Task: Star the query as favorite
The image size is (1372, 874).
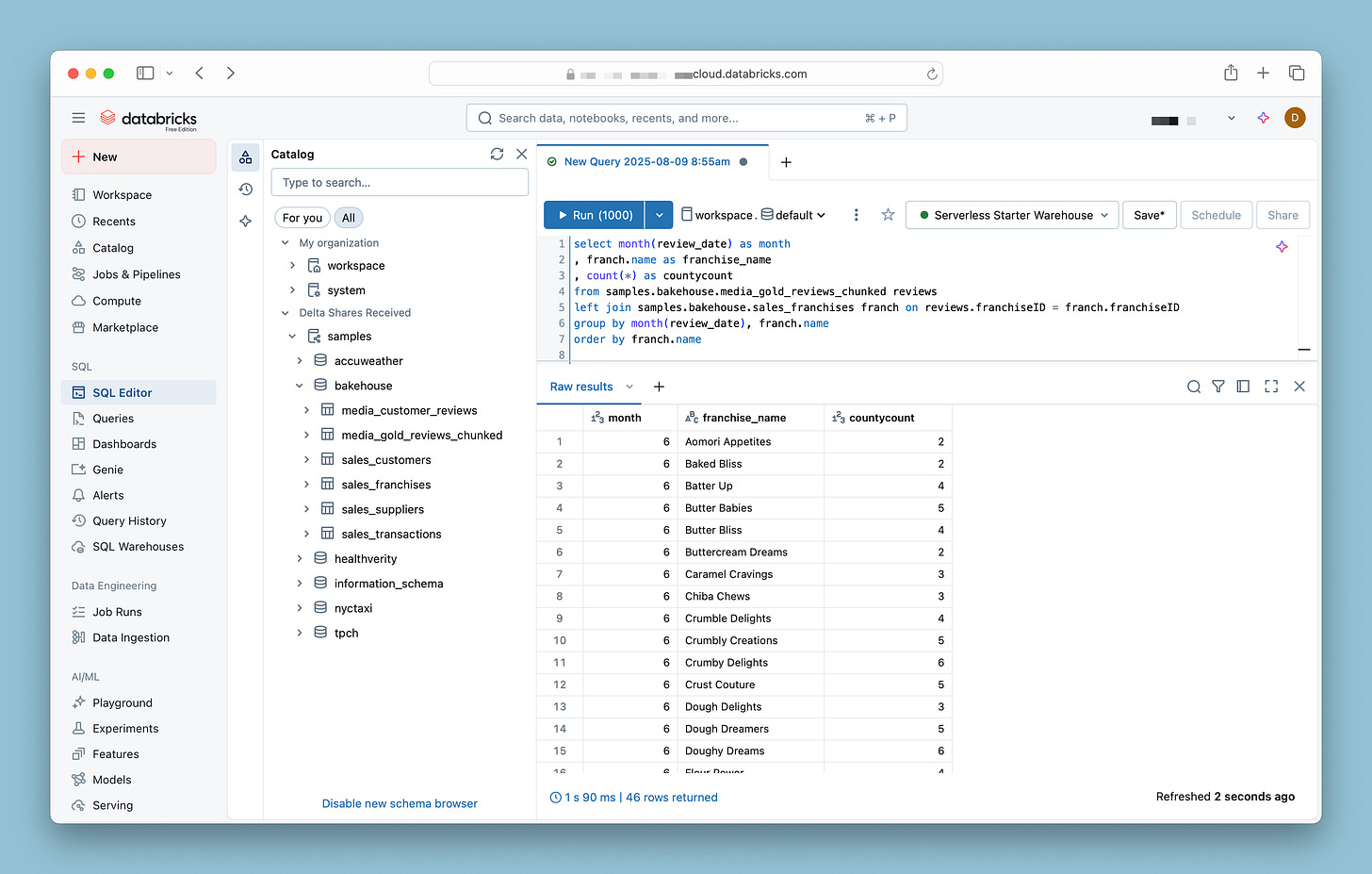Action: point(888,215)
